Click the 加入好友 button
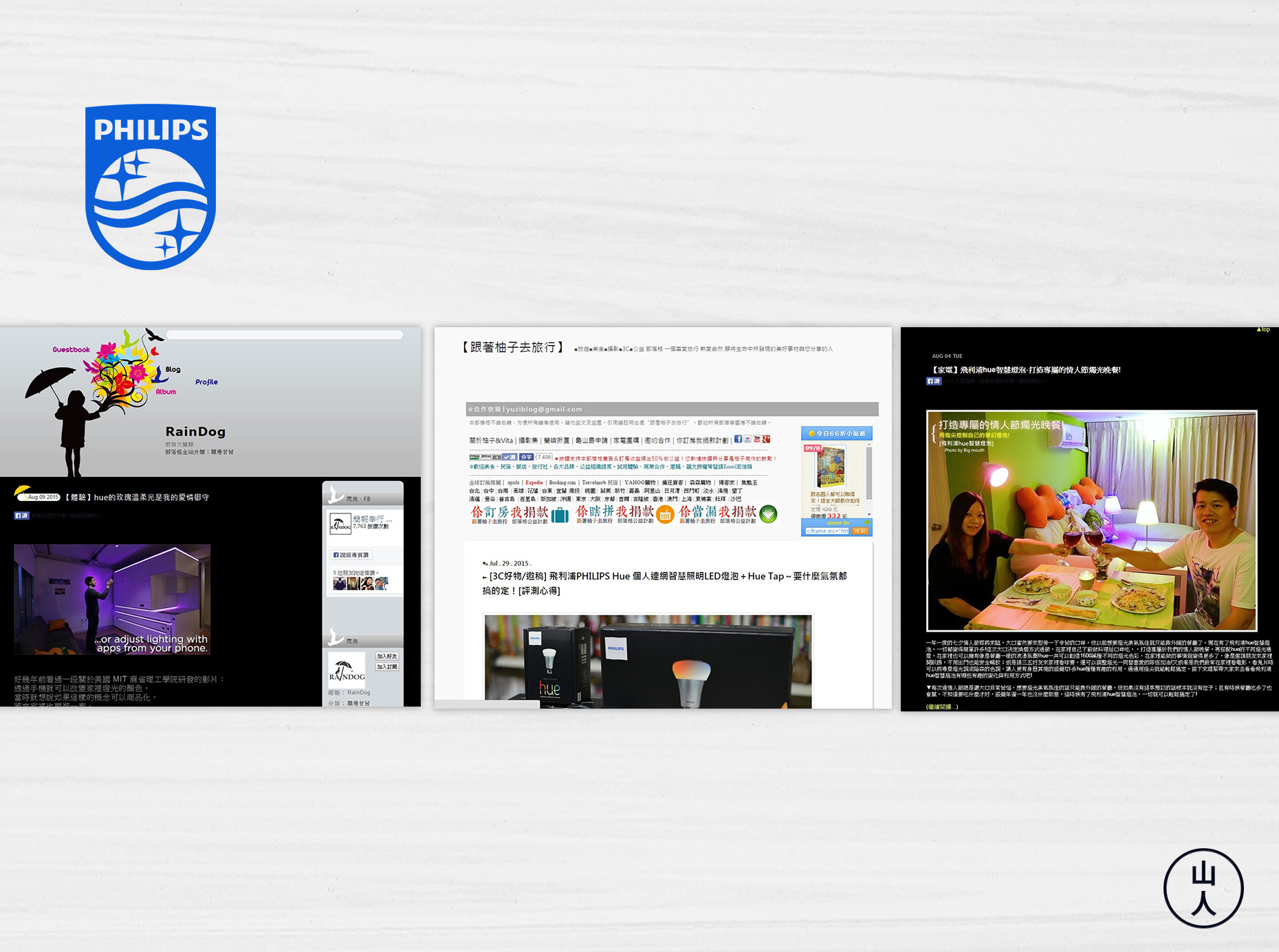 [386, 656]
